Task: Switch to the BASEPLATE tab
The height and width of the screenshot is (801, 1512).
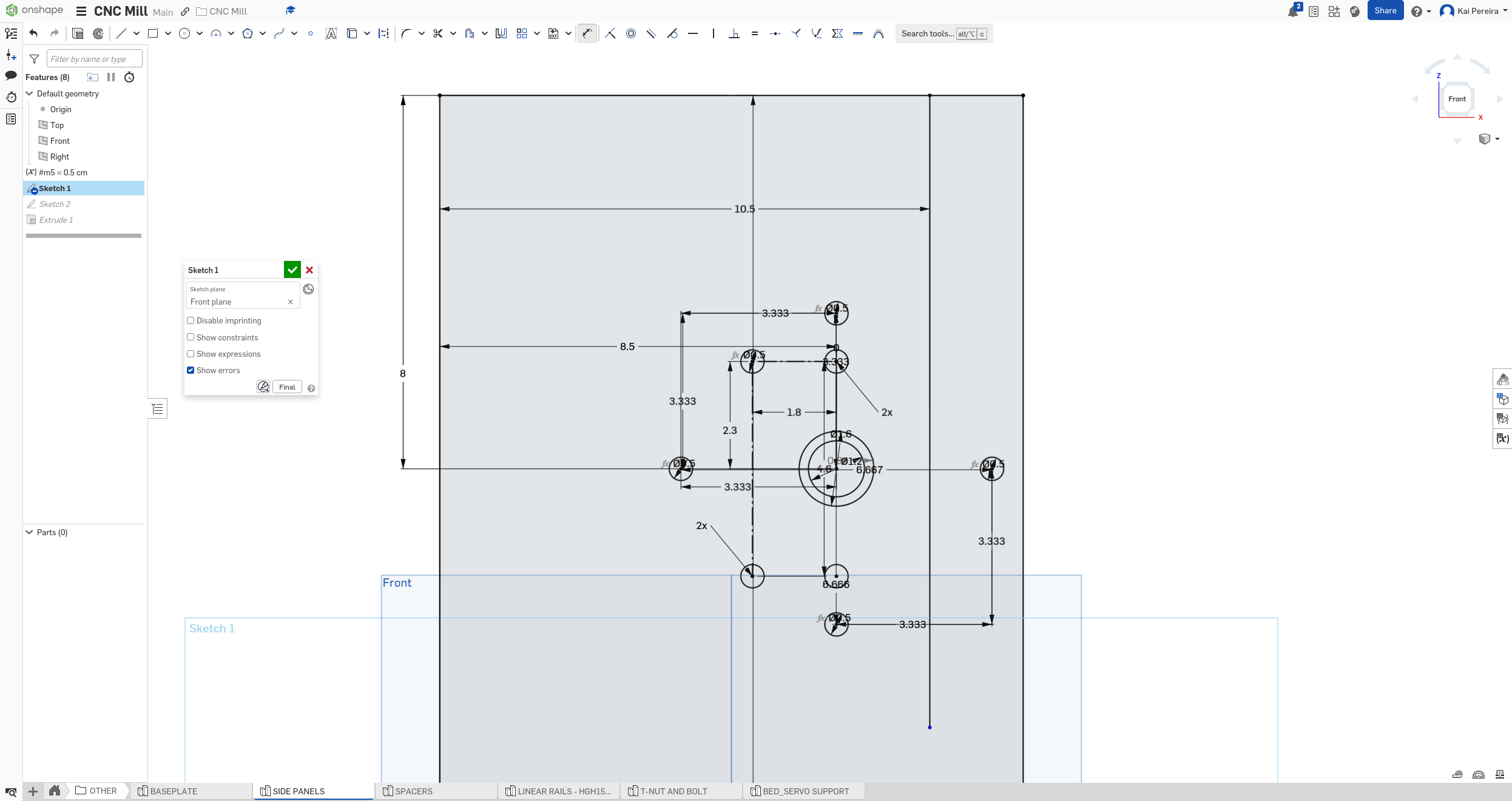Action: (175, 791)
